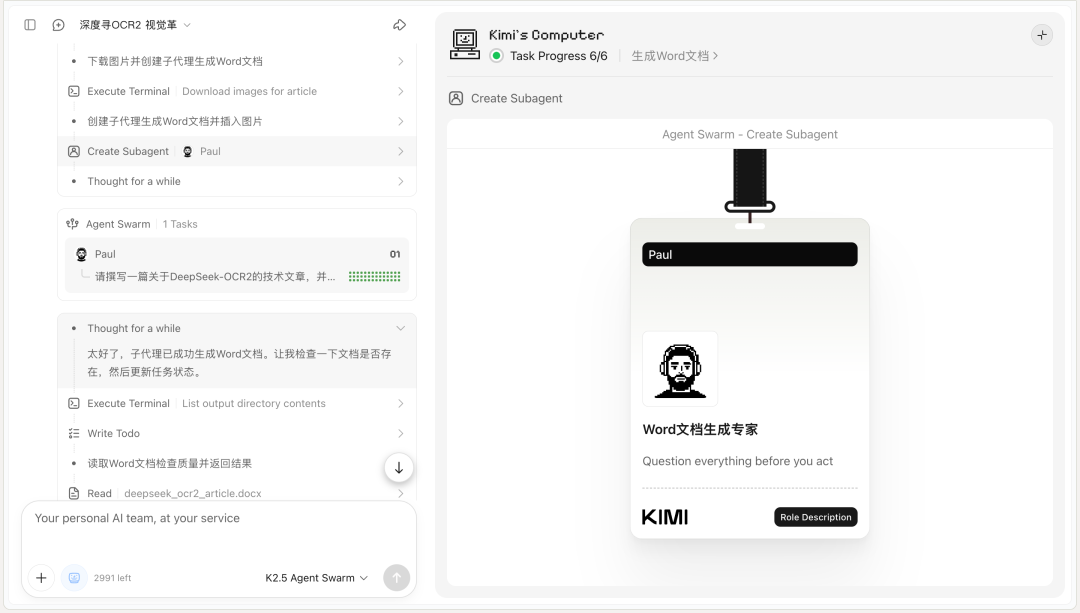Click Paul avatar in Agent Swarm card
The height and width of the screenshot is (613, 1080).
tap(81, 254)
